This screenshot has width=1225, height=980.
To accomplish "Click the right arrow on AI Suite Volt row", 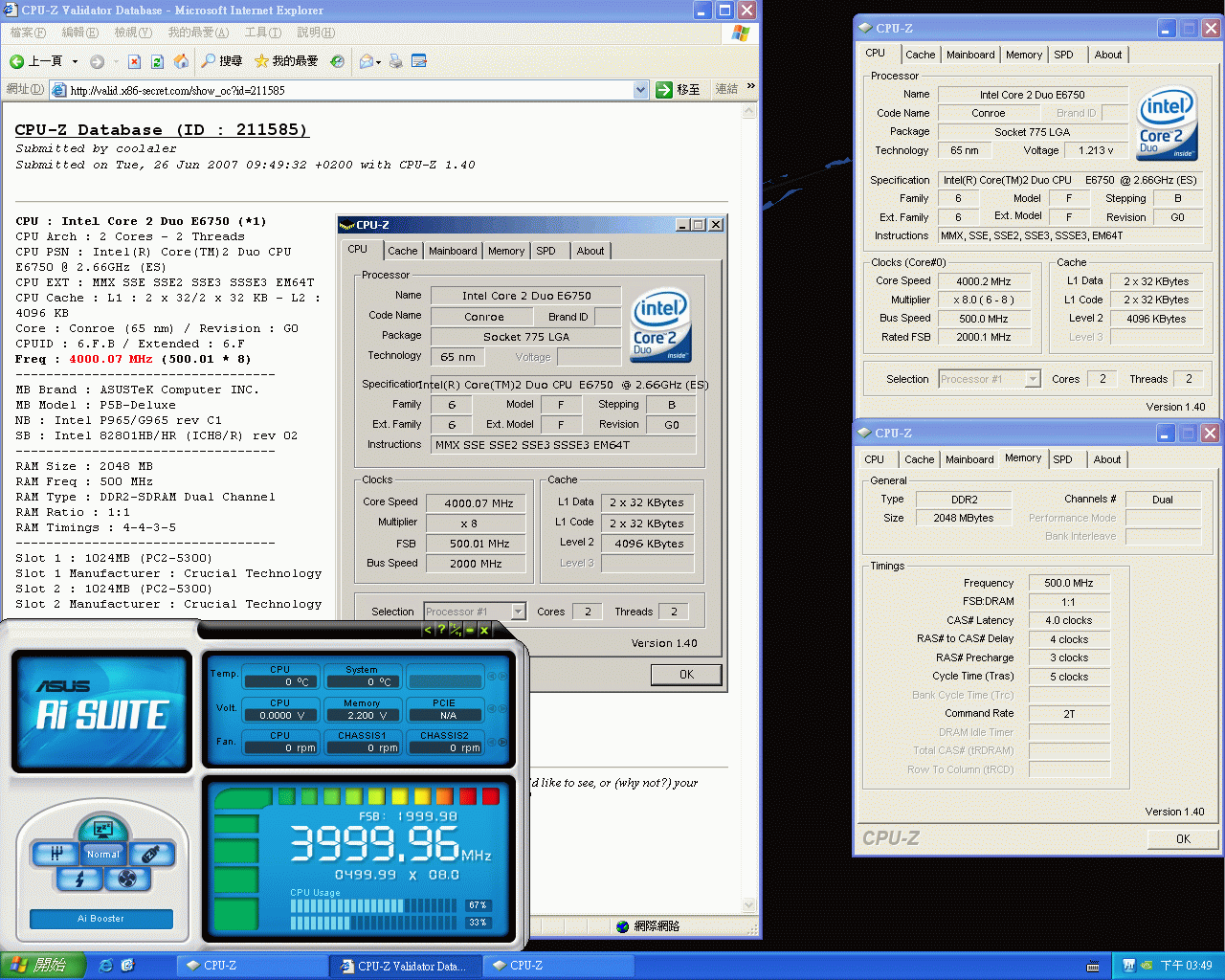I will (503, 709).
